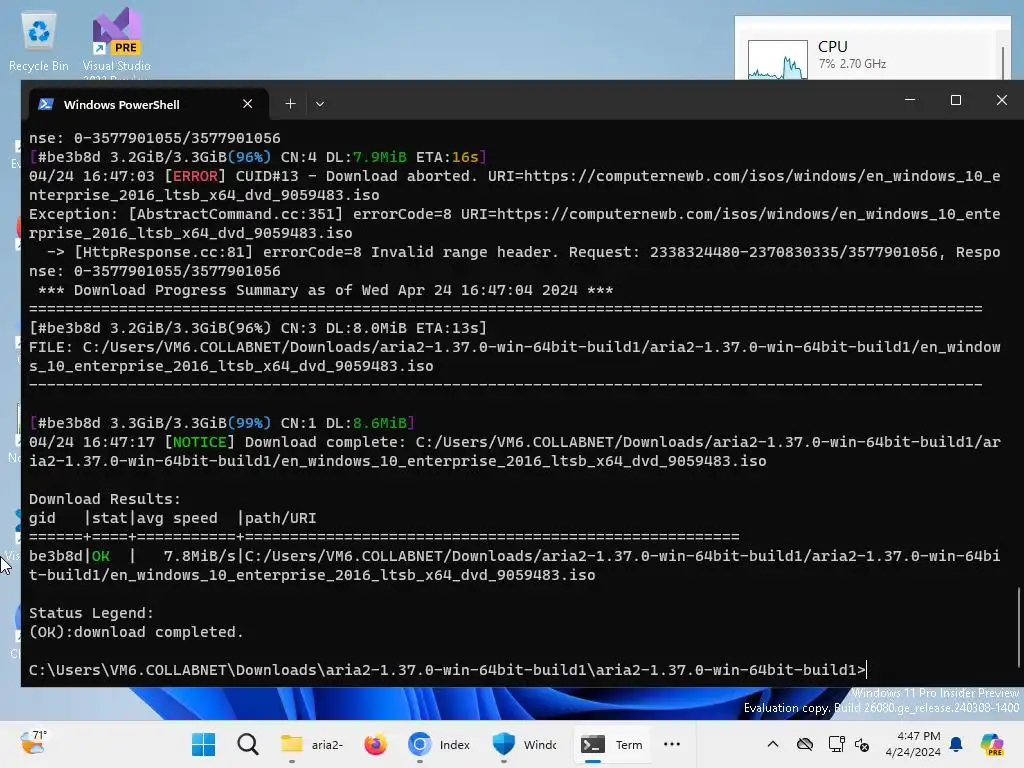
Task: Open Windows Security from taskbar
Action: pyautogui.click(x=524, y=744)
